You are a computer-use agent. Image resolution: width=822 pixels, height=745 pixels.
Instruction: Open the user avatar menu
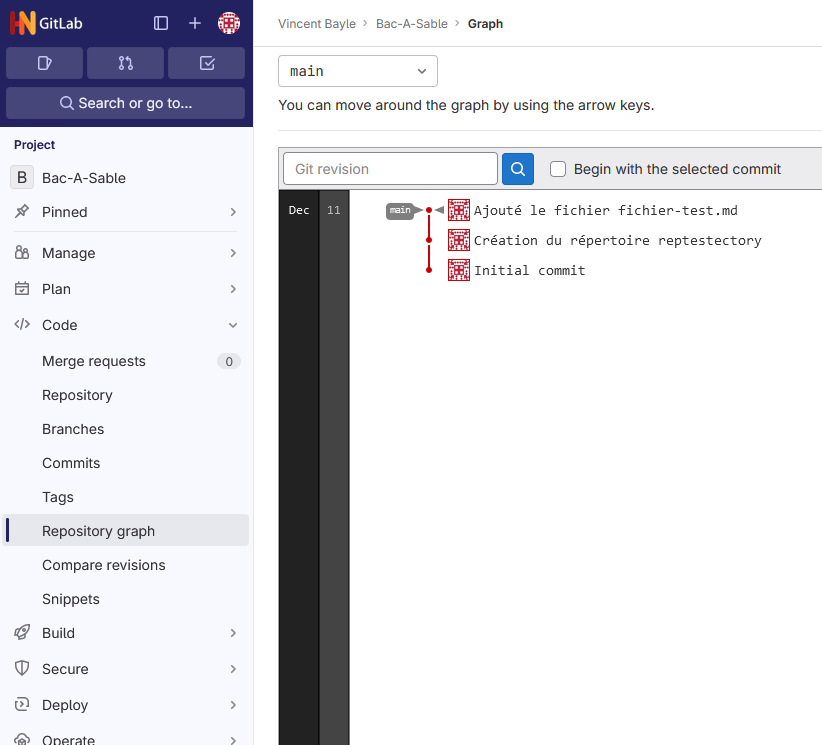point(229,23)
